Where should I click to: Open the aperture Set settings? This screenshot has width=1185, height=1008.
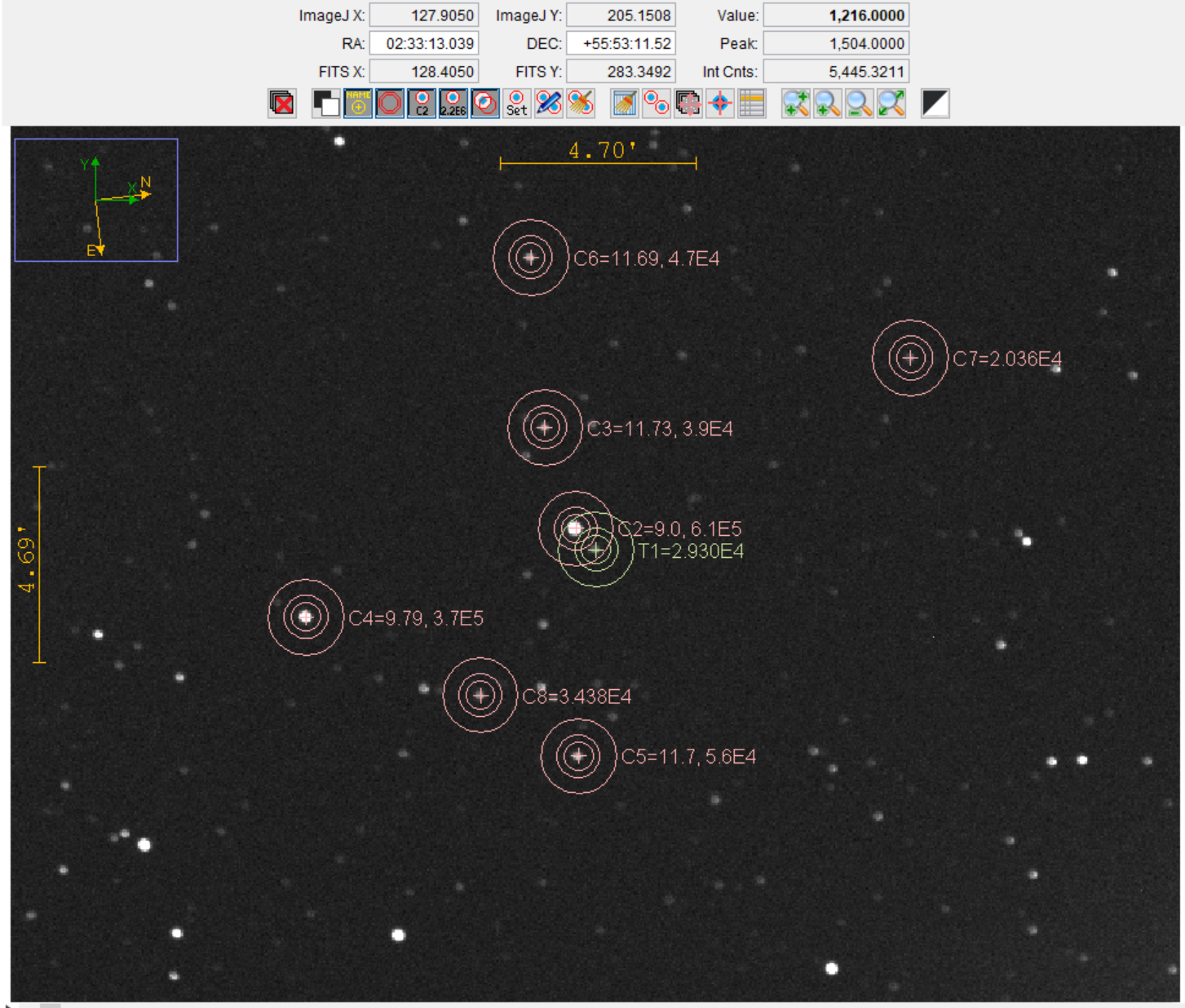pyautogui.click(x=517, y=104)
